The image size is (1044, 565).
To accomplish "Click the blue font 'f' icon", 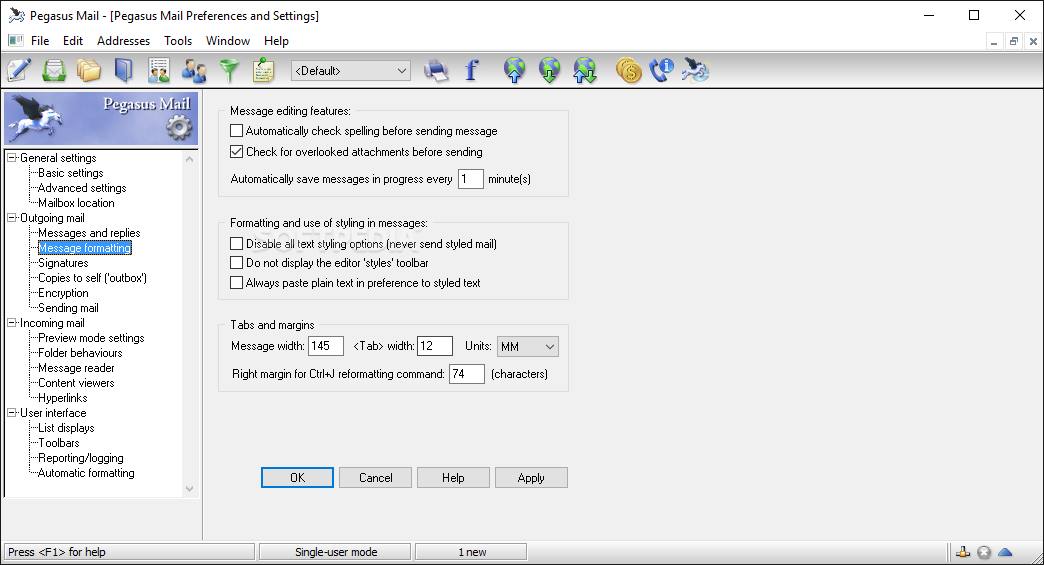I will (x=471, y=70).
